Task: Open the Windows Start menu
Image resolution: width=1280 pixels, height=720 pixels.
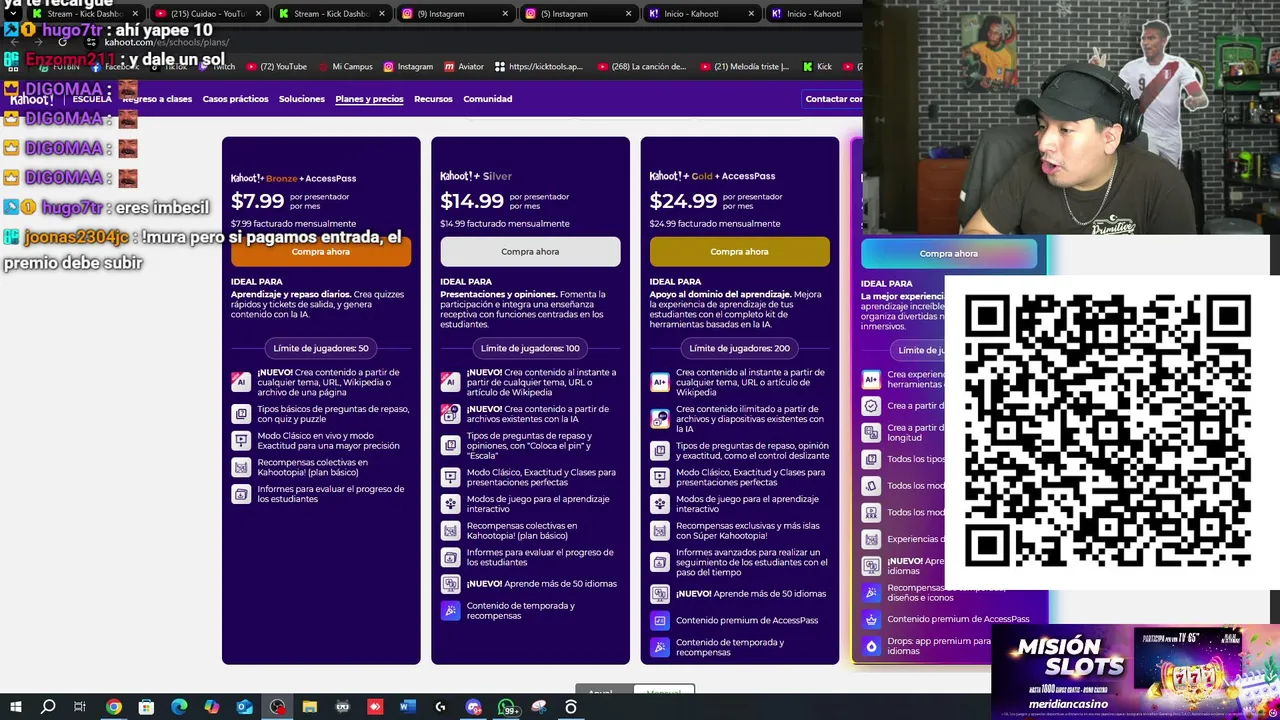Action: click(x=14, y=707)
